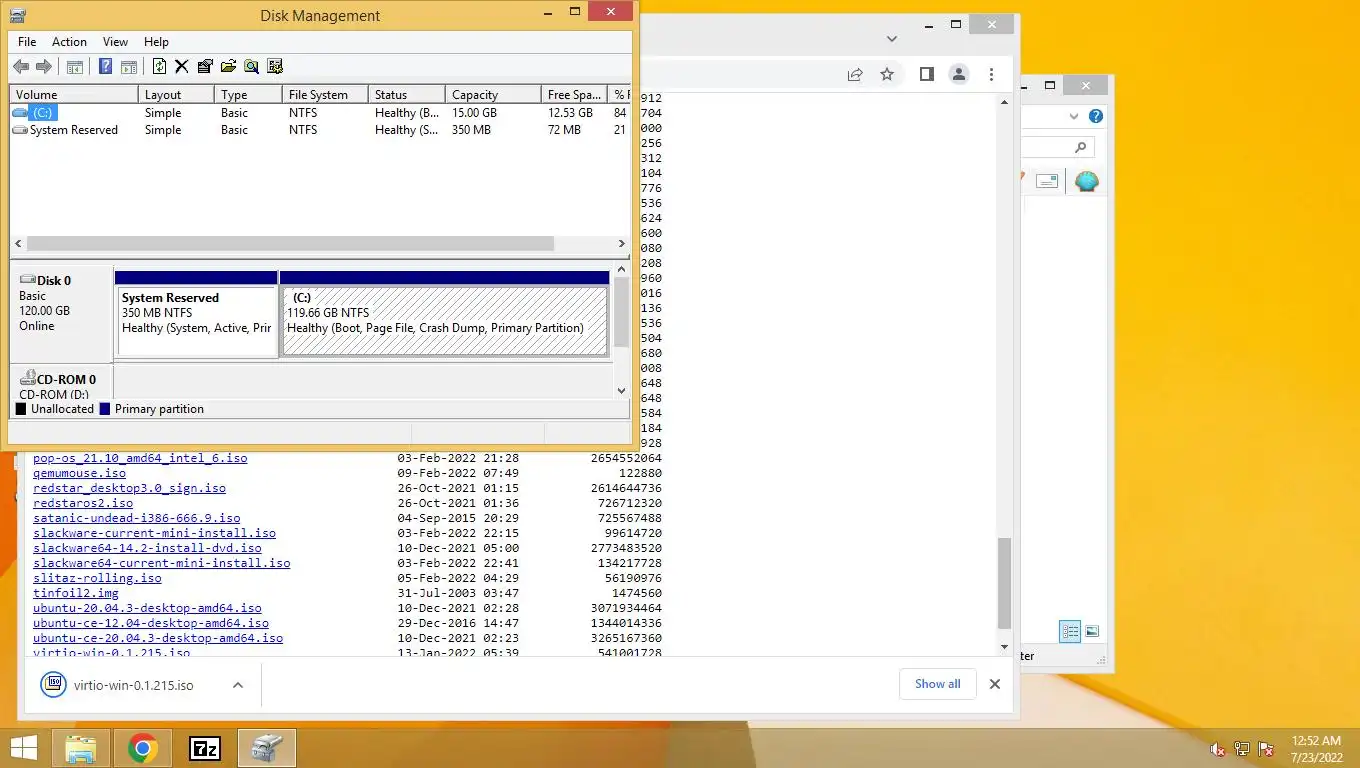Open the Help menu
This screenshot has height=768, width=1360.
click(156, 42)
